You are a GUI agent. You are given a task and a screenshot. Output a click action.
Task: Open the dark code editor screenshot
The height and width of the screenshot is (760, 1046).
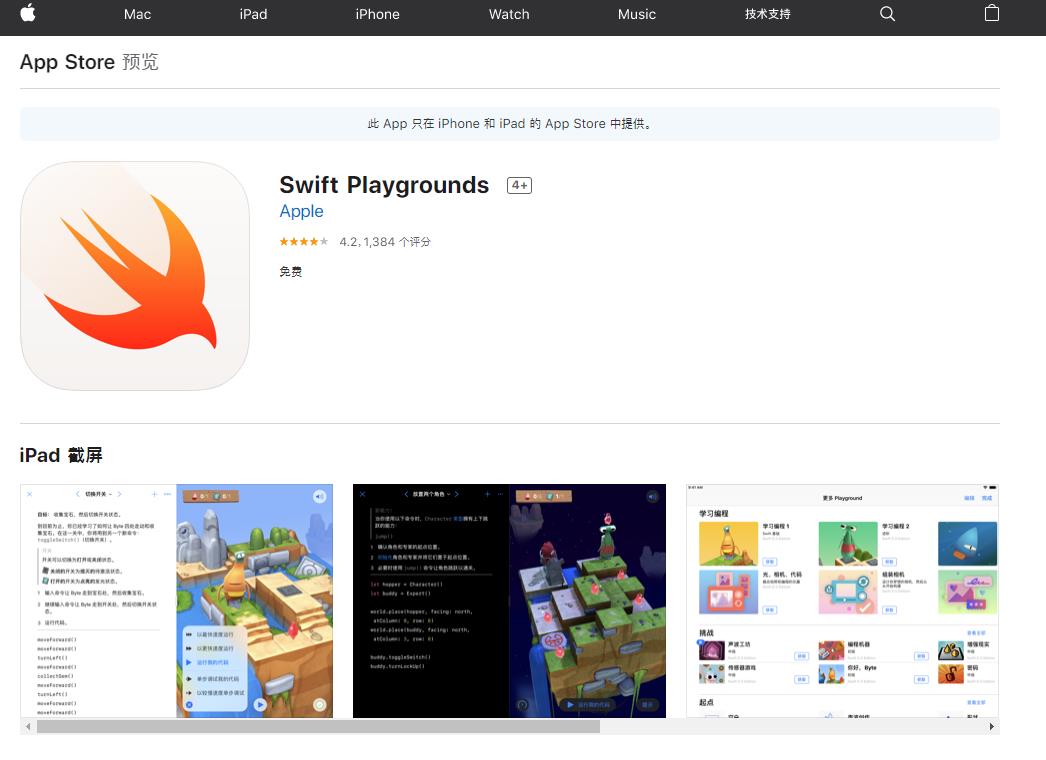[509, 601]
